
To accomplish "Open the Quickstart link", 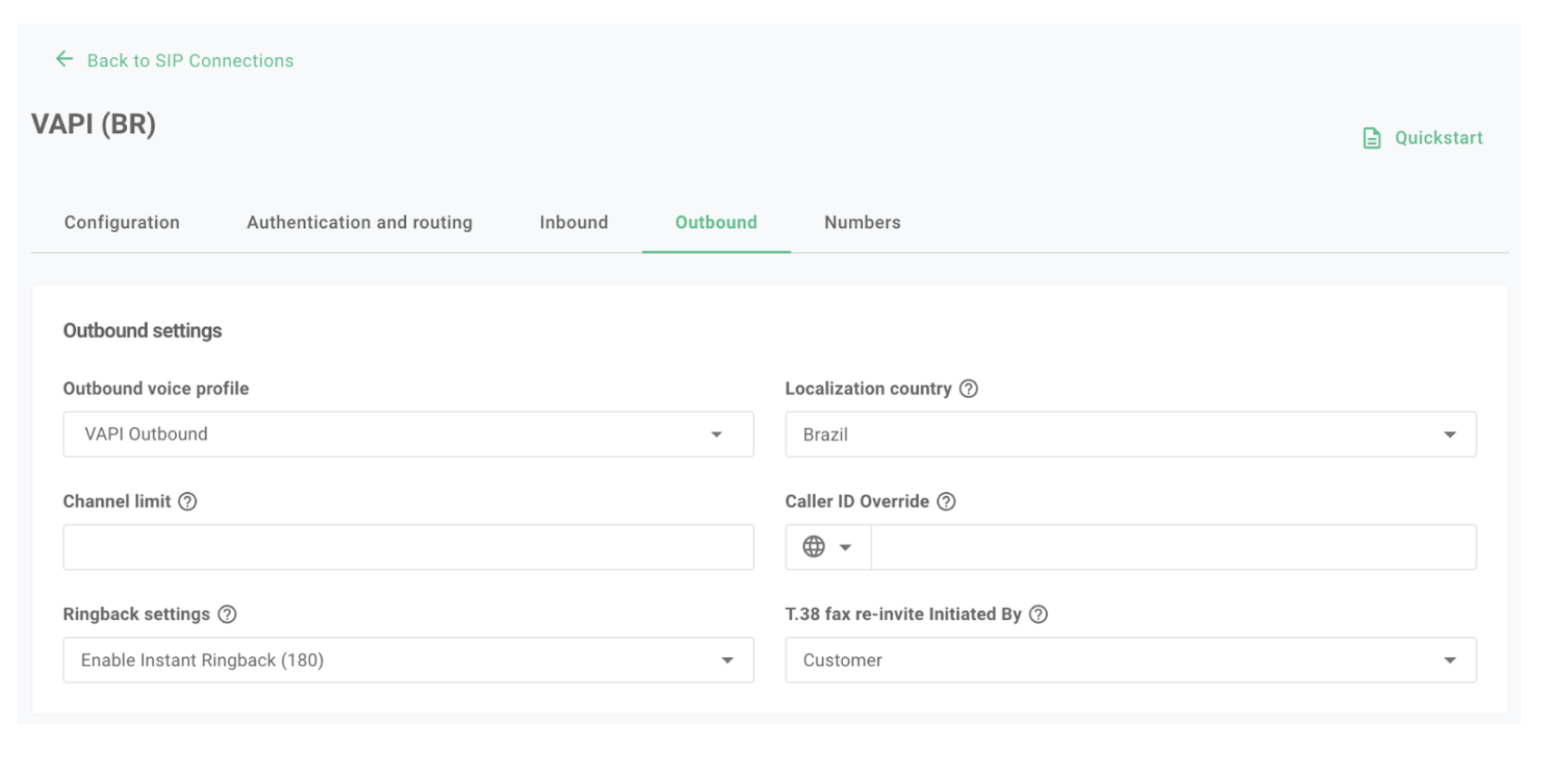I will click(1437, 138).
